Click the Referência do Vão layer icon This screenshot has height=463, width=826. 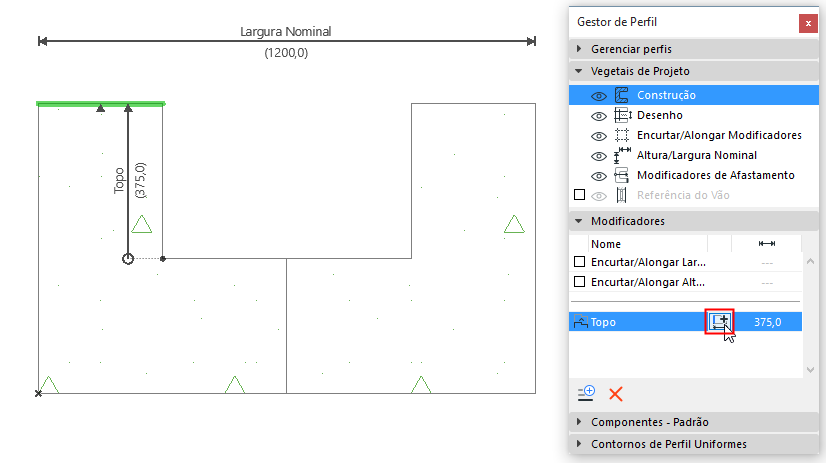(x=622, y=195)
